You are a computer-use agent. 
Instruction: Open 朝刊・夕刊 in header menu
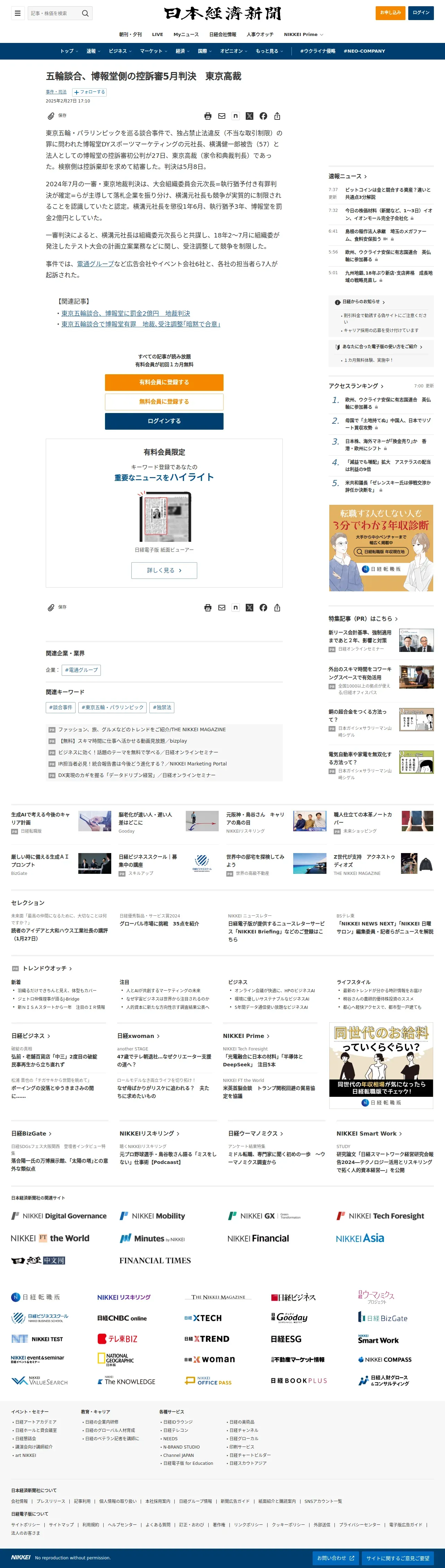point(130,35)
